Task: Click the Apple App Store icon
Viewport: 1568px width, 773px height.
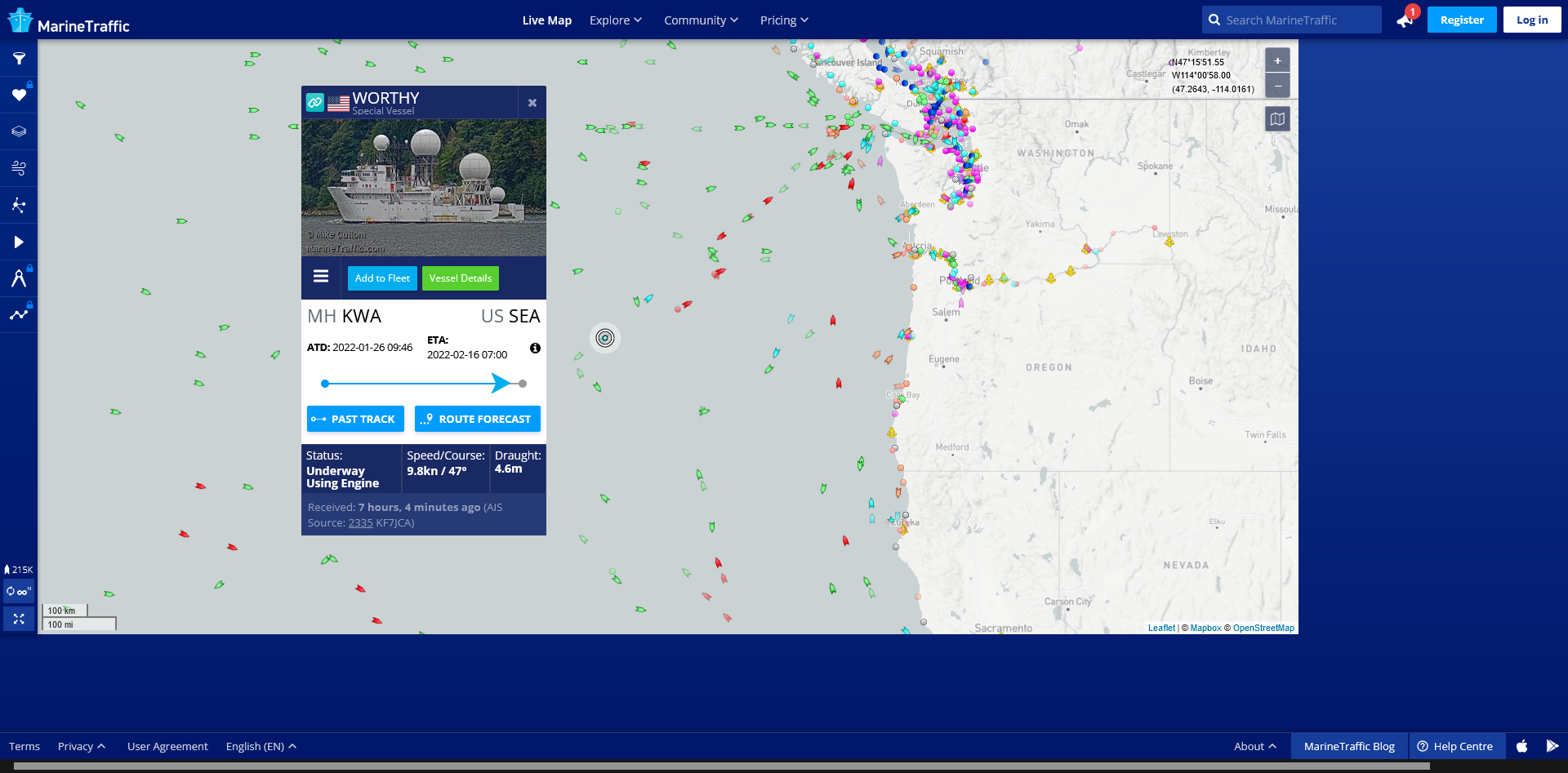Action: click(1522, 746)
